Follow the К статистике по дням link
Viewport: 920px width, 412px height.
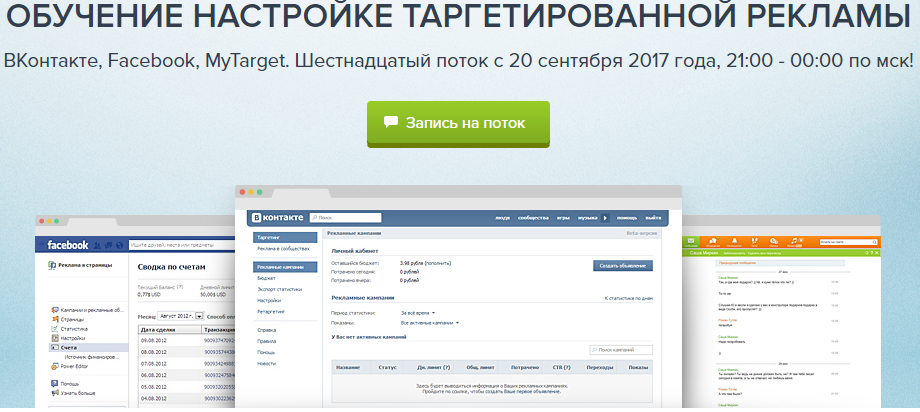[x=629, y=298]
